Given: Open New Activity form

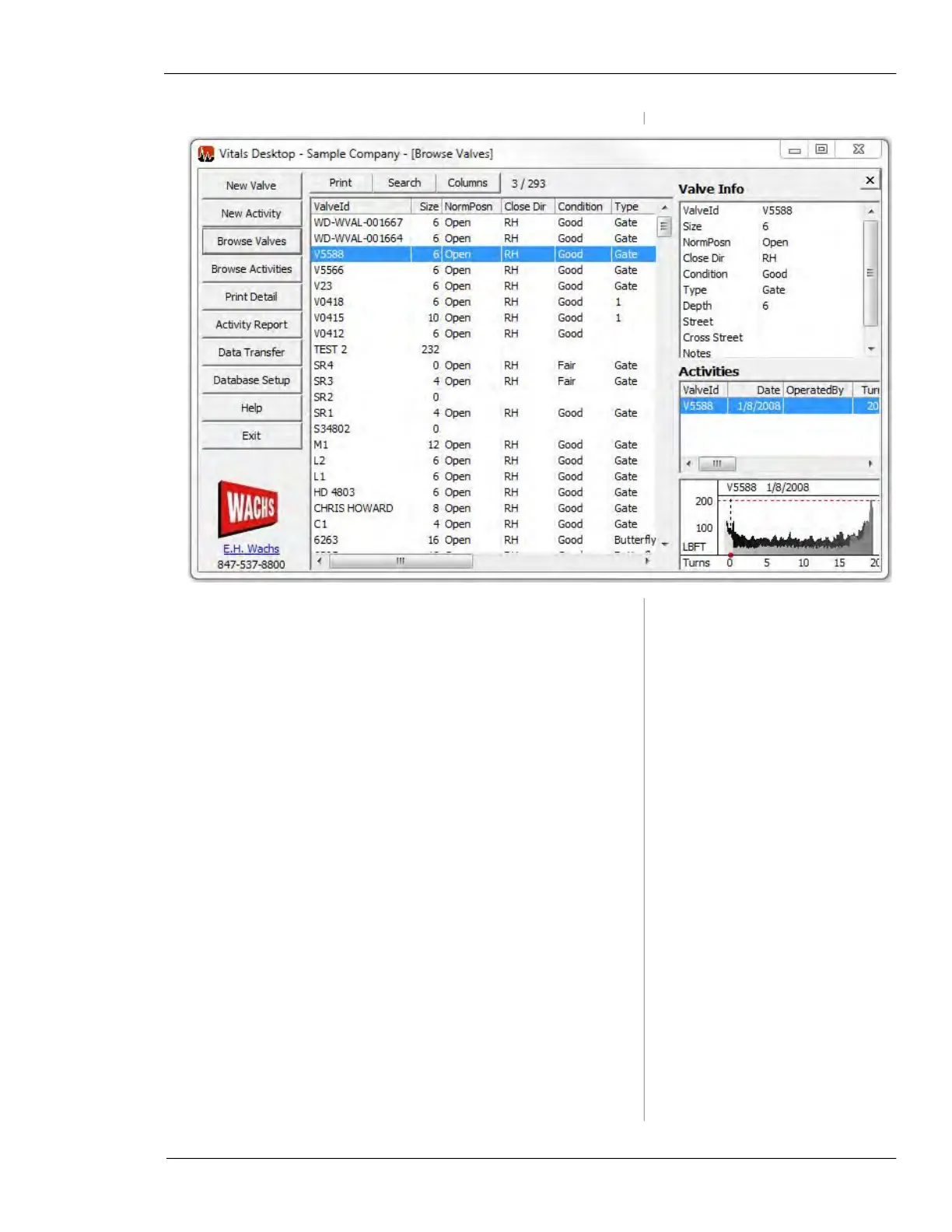Looking at the screenshot, I should coord(251,213).
